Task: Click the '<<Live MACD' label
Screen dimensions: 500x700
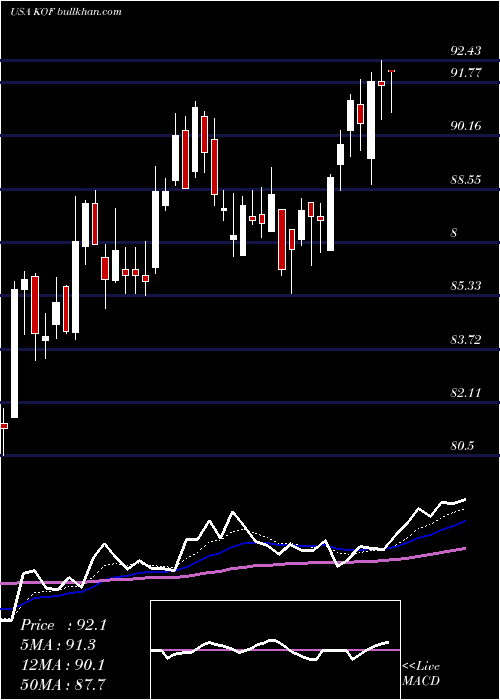Action: click(x=421, y=673)
